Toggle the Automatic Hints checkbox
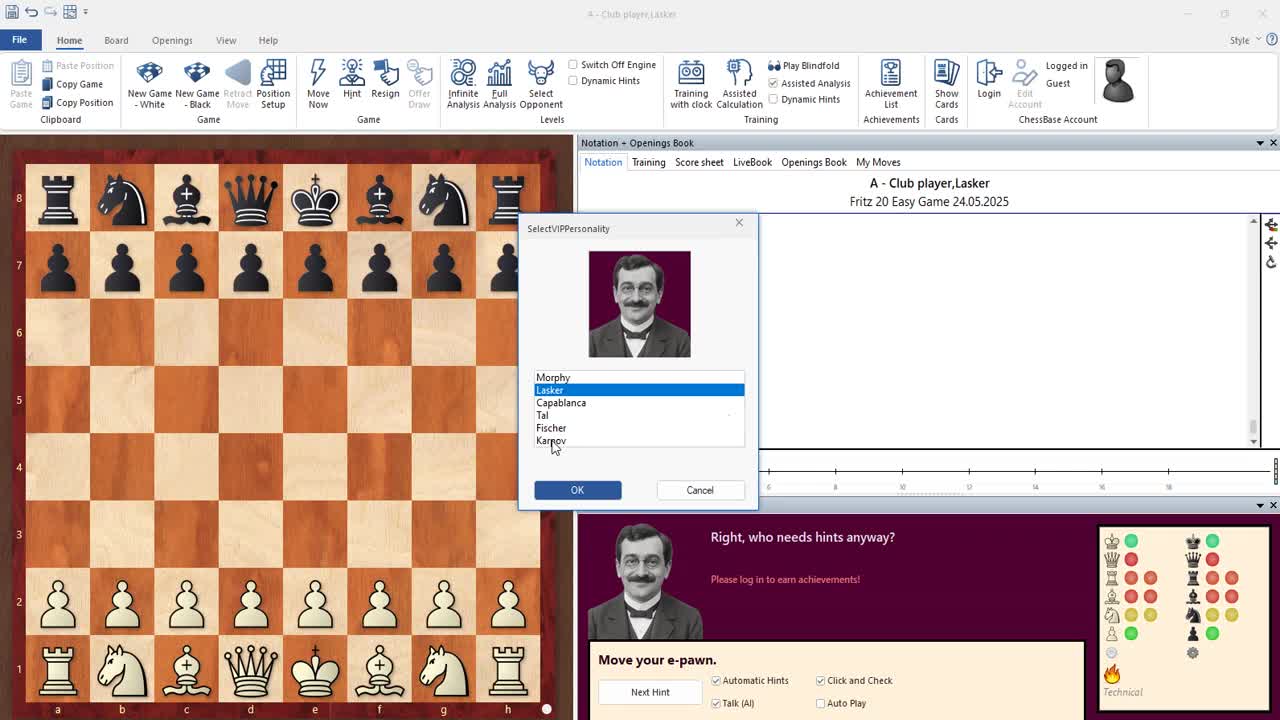Image resolution: width=1280 pixels, height=720 pixels. tap(716, 681)
